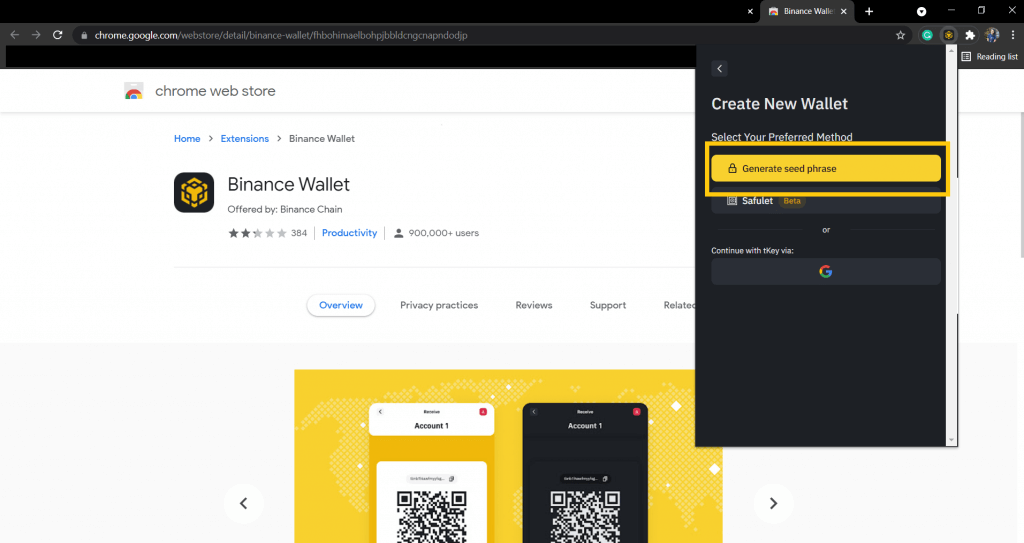Screen dimensions: 1024x543
Task: Click Generate seed phrase button
Action: pos(825,169)
